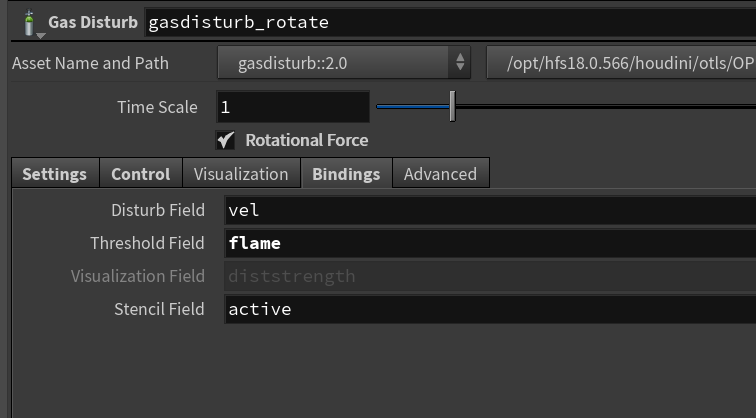Go to the Advanced tab
756x418 pixels.
(x=440, y=174)
